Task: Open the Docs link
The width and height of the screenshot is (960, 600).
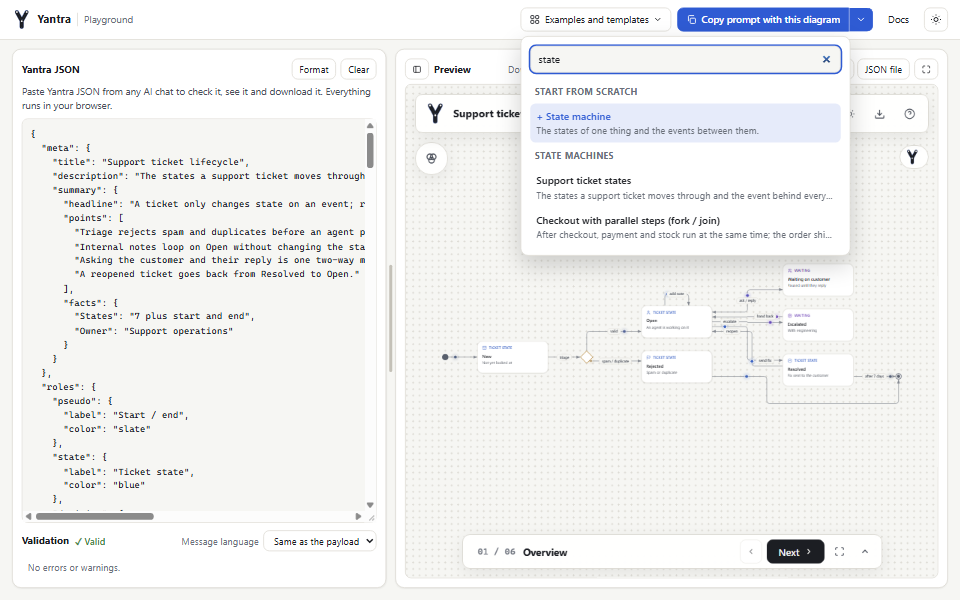Action: (x=898, y=20)
